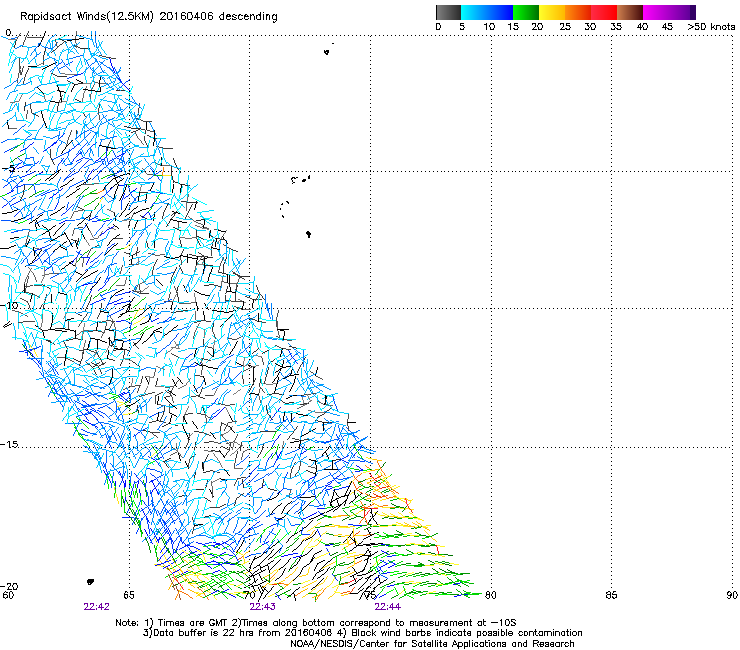Click the yellow 20-25 knots color segment
This screenshot has width=740, height=650.
(x=552, y=12)
